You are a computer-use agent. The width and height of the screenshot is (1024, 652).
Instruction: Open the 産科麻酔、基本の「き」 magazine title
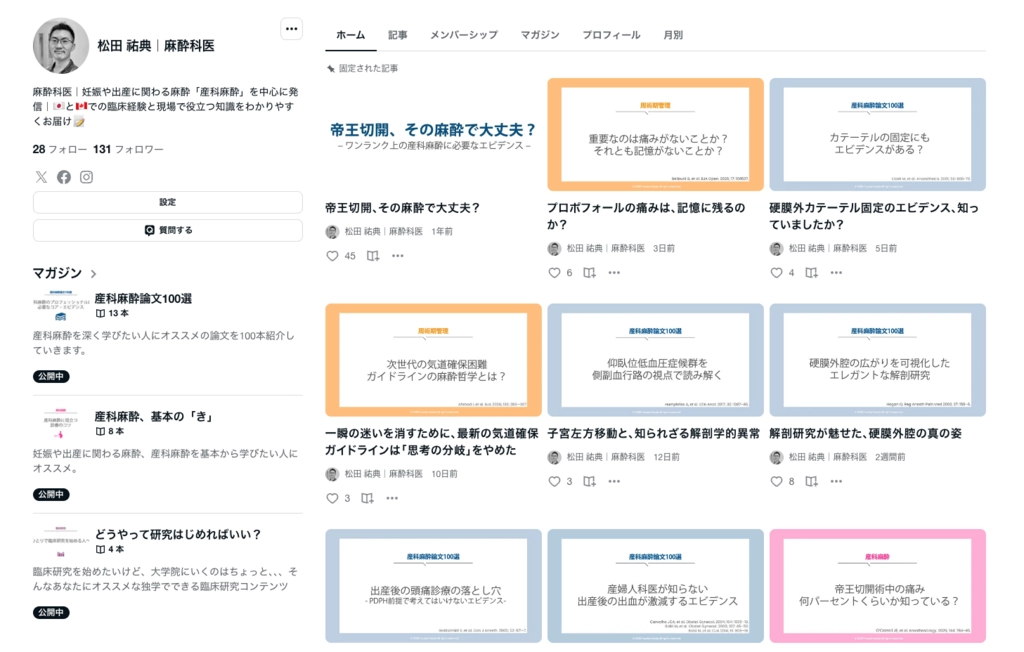pyautogui.click(x=153, y=416)
